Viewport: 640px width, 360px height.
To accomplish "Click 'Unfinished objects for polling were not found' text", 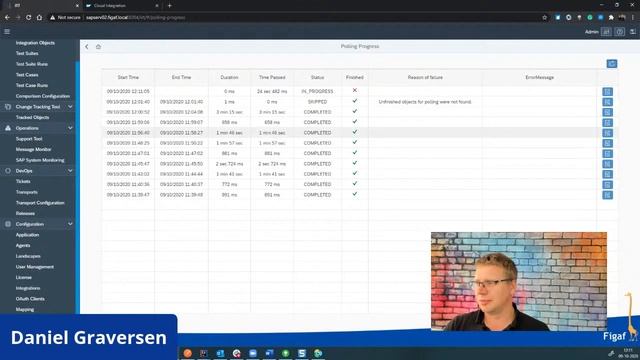I will point(425,102).
